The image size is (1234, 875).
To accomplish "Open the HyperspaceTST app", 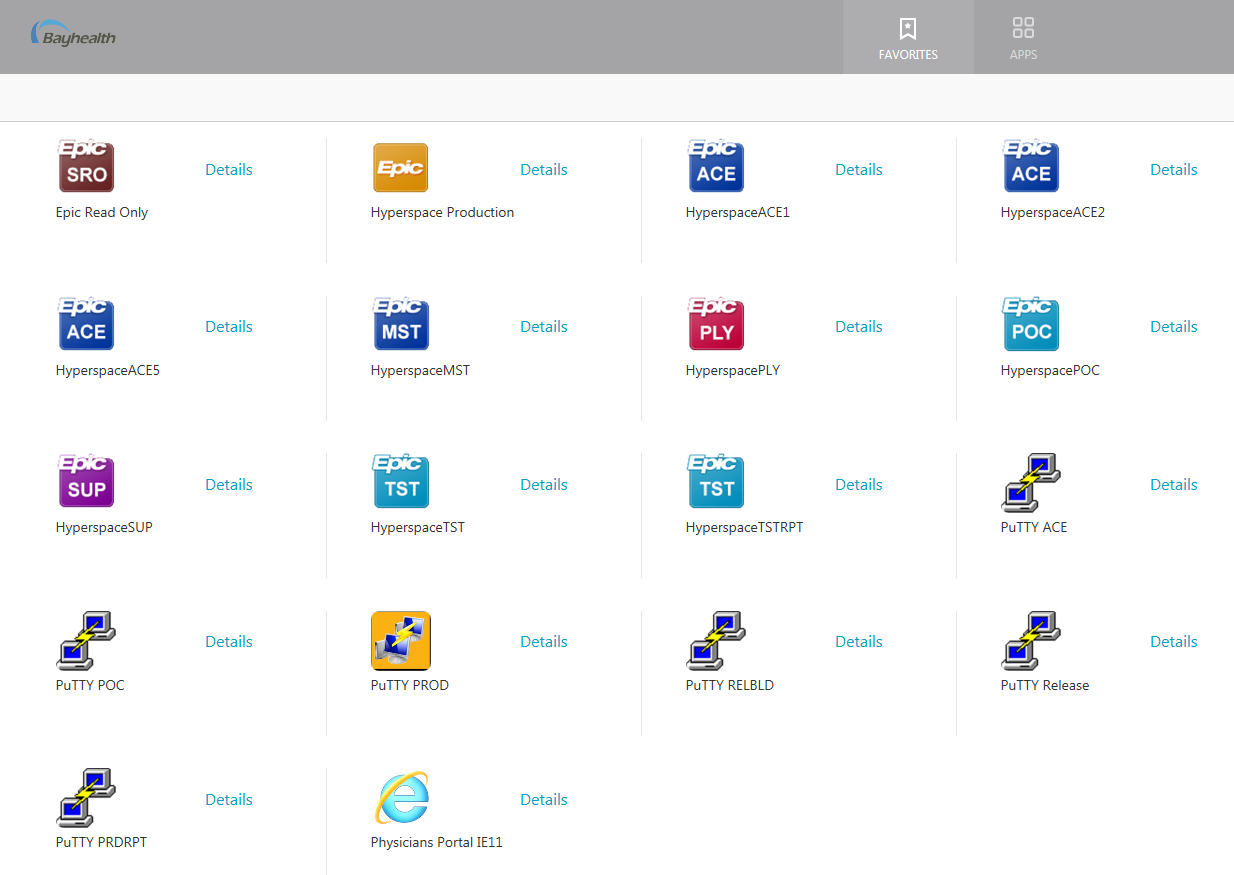I will pos(400,481).
